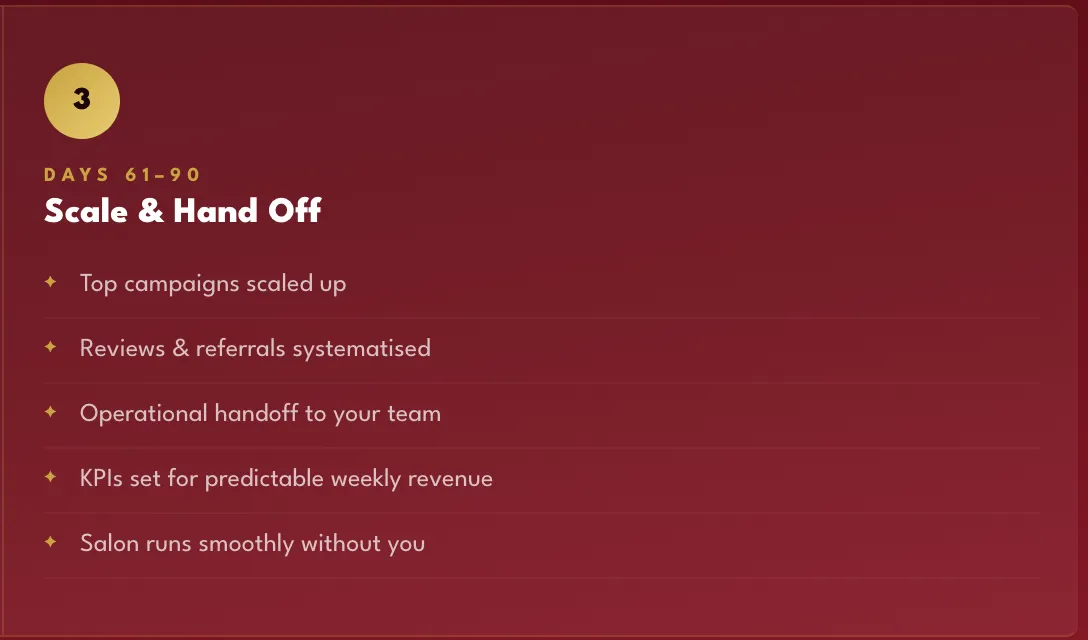This screenshot has width=1088, height=640.
Task: Click the divider line under Top campaigns item
Action: click(542, 318)
